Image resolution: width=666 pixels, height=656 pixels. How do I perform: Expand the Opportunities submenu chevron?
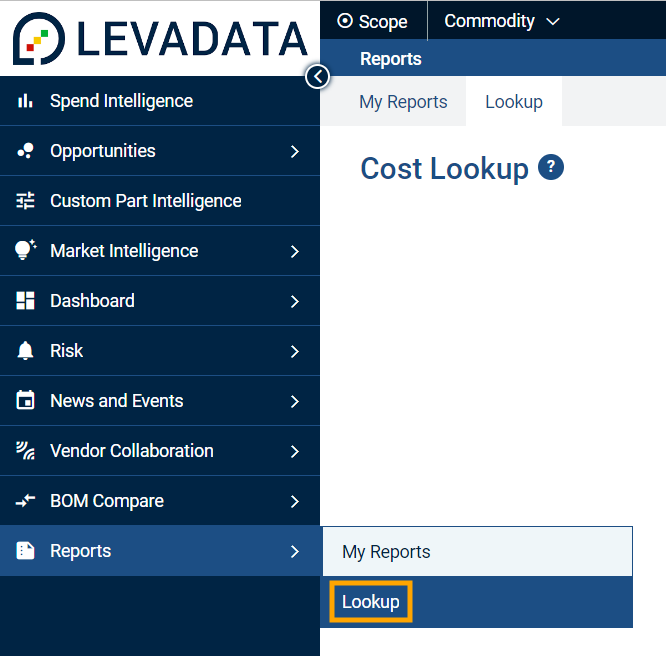294,151
